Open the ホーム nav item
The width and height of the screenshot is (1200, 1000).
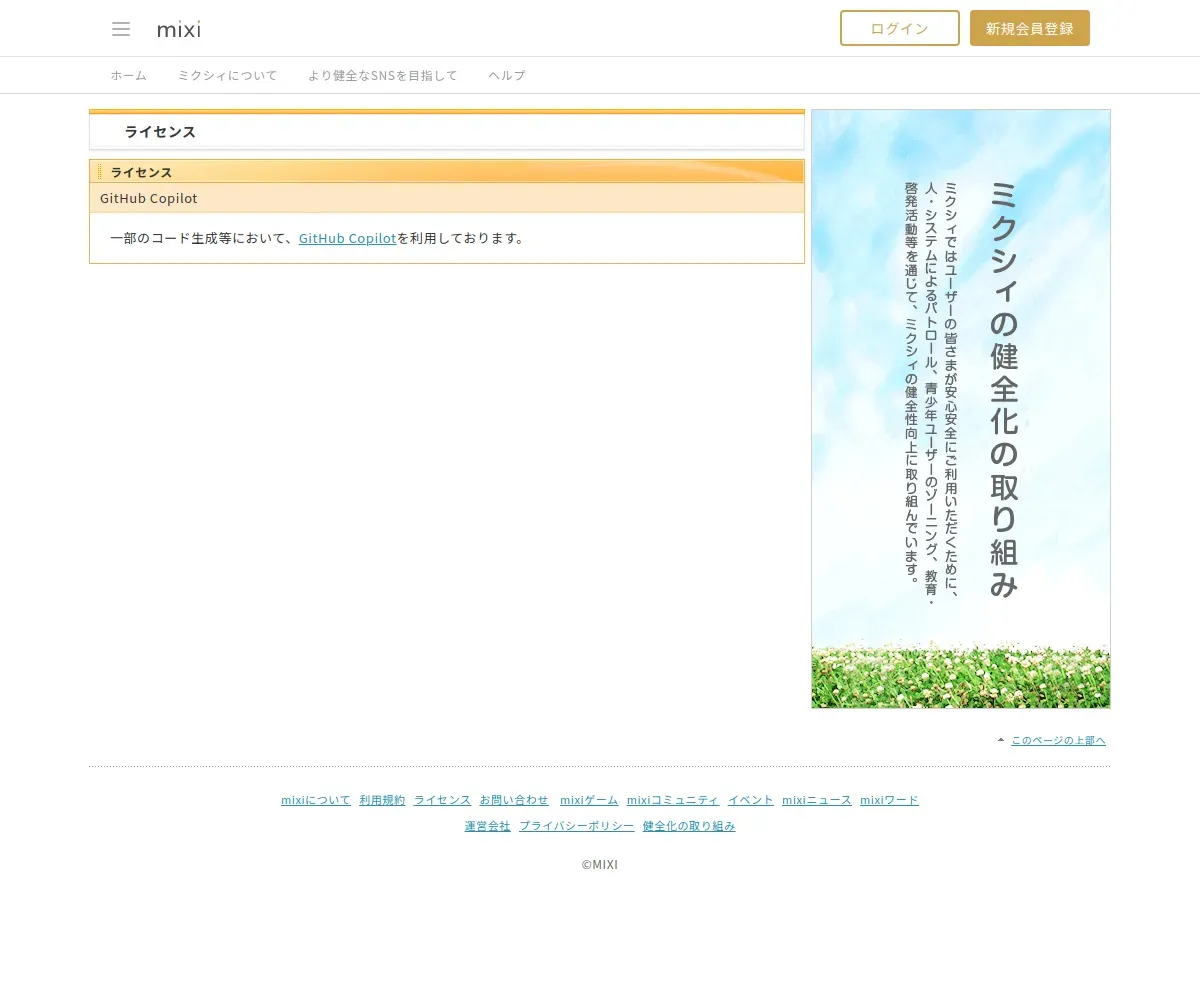coord(128,75)
